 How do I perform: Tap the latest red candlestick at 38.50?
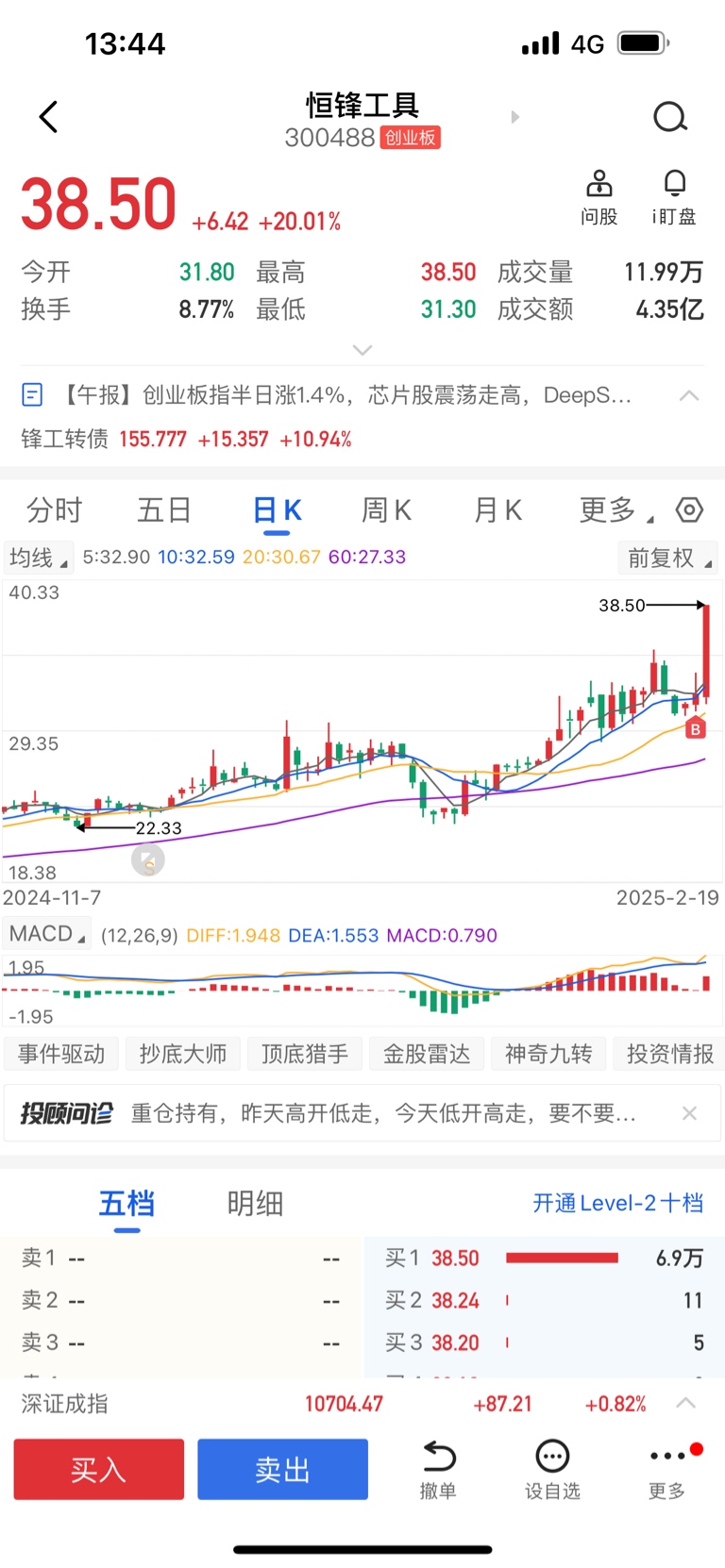(705, 651)
